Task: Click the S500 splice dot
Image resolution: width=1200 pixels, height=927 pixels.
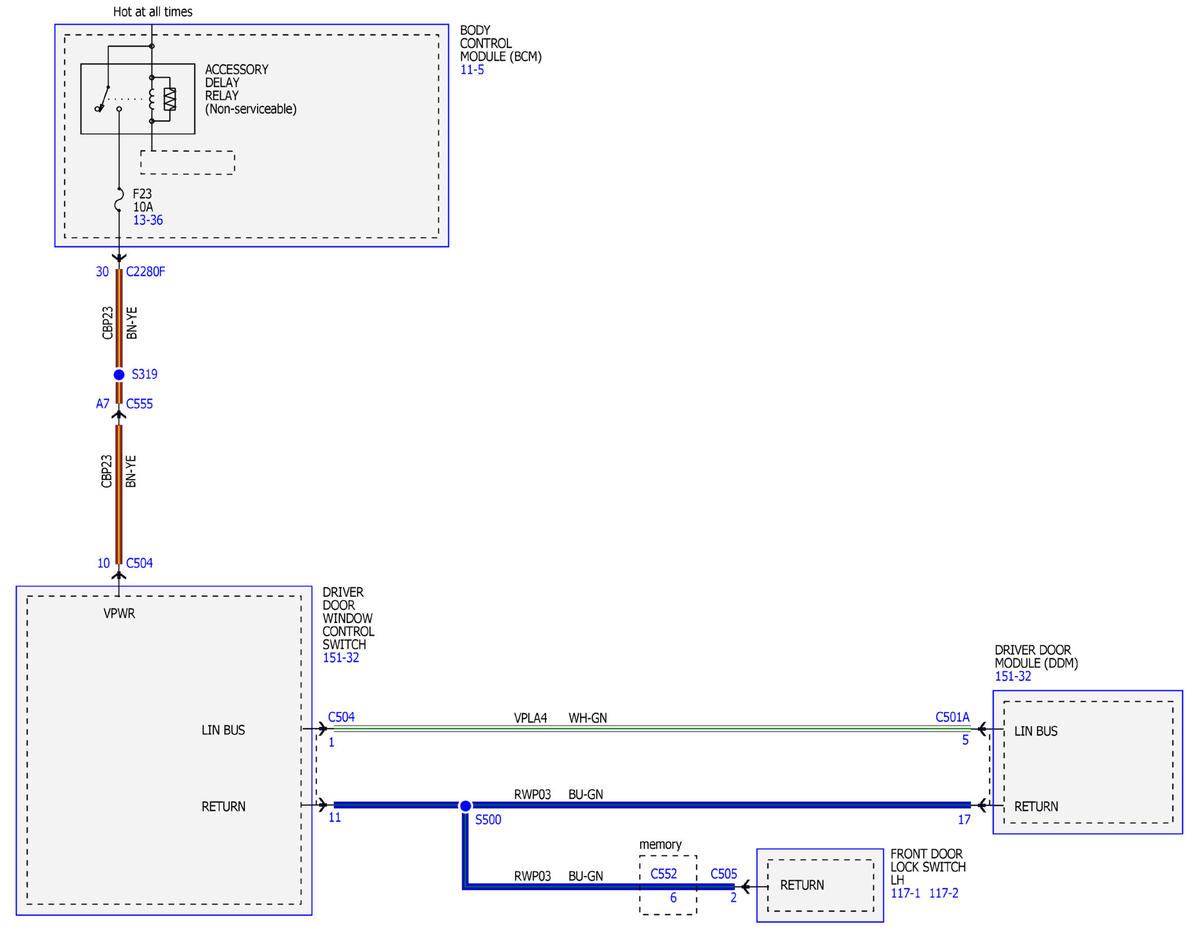Action: [465, 805]
